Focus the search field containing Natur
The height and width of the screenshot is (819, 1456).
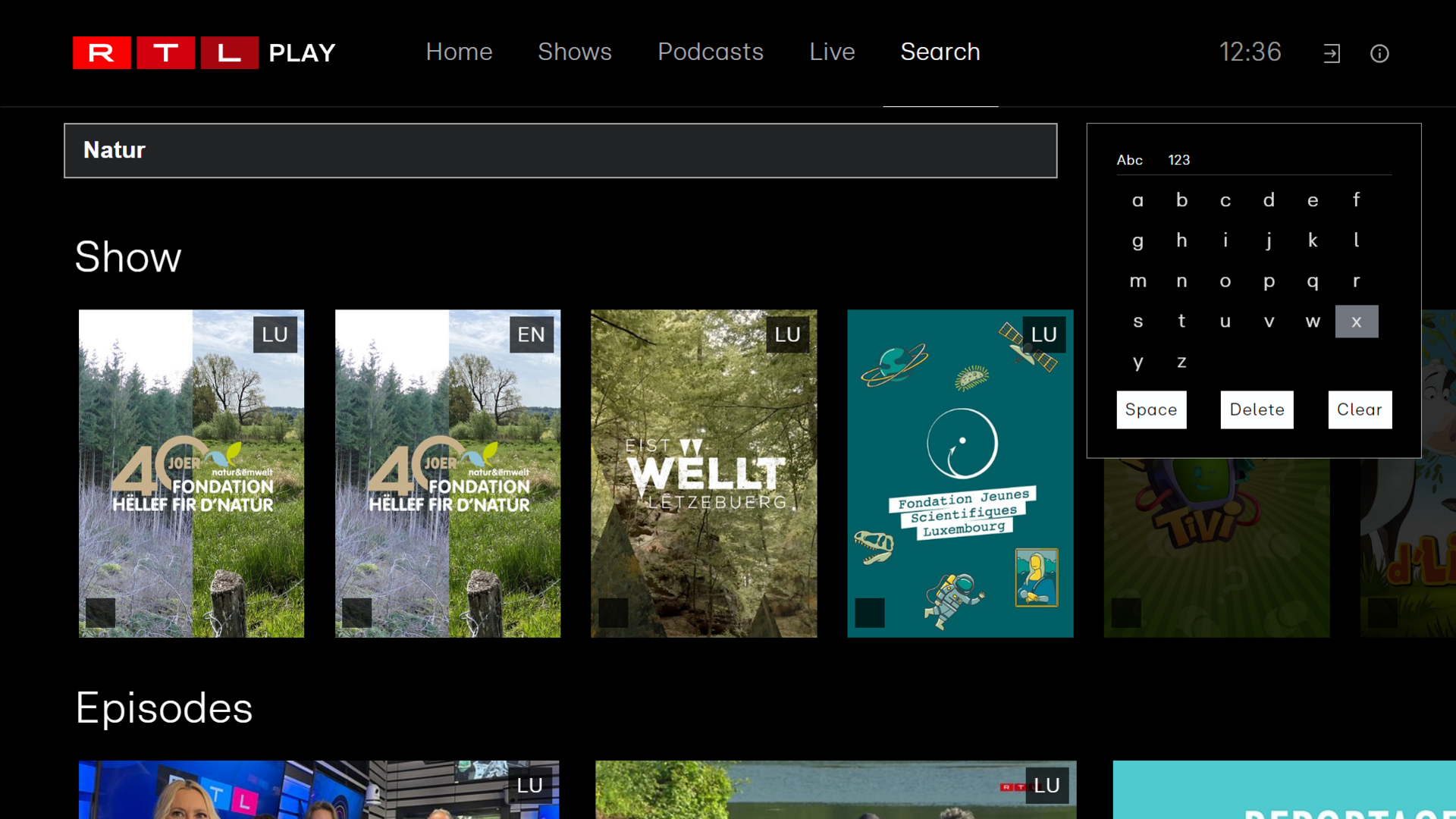click(x=560, y=150)
